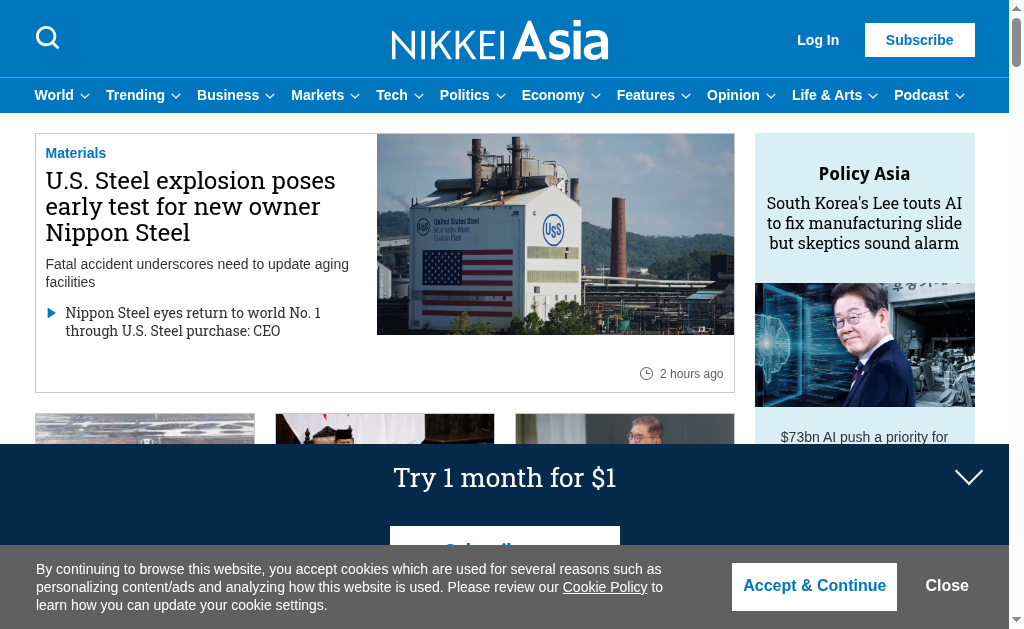Open the Materials category link
The height and width of the screenshot is (629, 1024).
click(x=76, y=153)
